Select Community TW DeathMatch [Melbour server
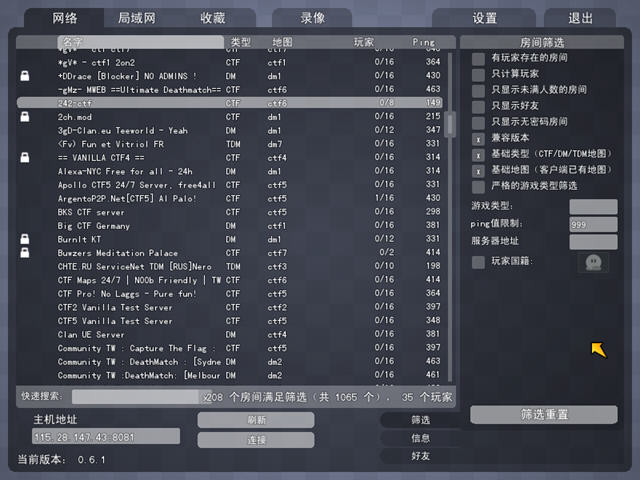 coord(229,375)
